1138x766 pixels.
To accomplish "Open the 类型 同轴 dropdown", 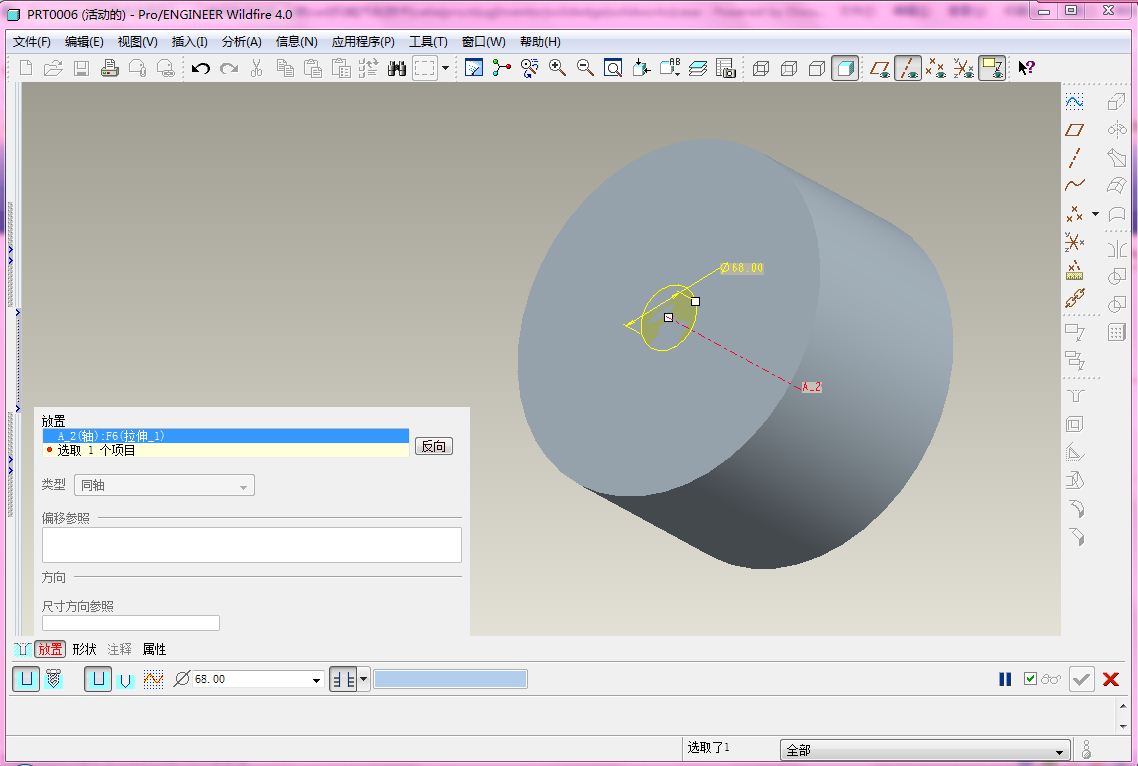I will pyautogui.click(x=165, y=485).
